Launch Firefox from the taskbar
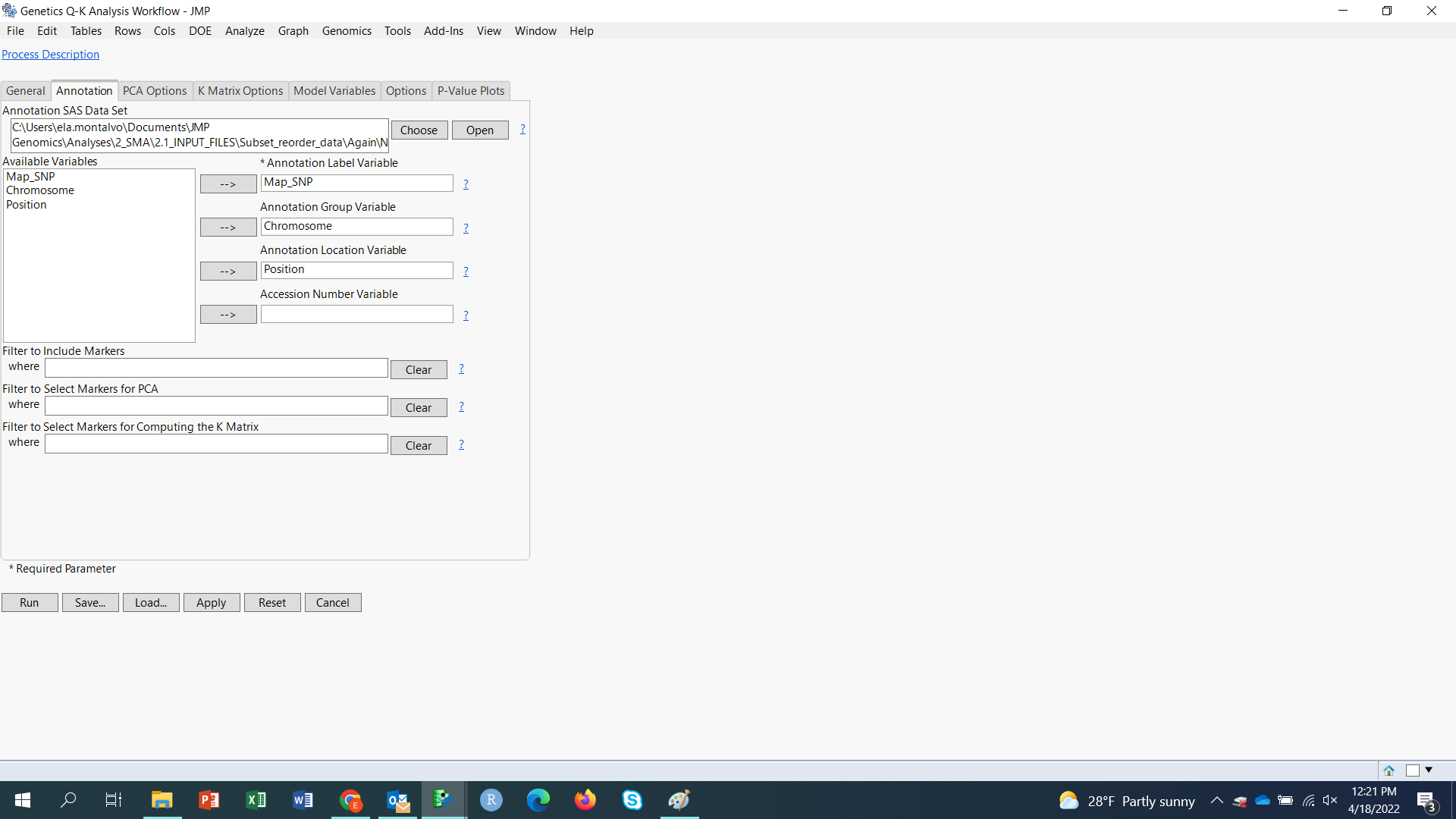The width and height of the screenshot is (1456, 819). [x=585, y=800]
